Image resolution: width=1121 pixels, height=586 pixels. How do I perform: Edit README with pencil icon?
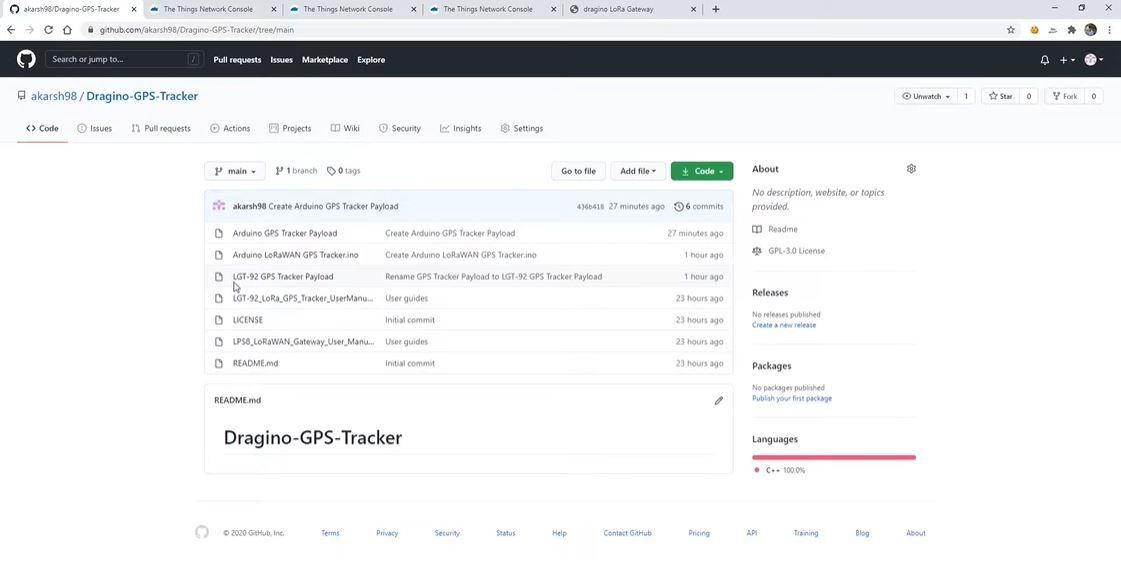pos(718,401)
